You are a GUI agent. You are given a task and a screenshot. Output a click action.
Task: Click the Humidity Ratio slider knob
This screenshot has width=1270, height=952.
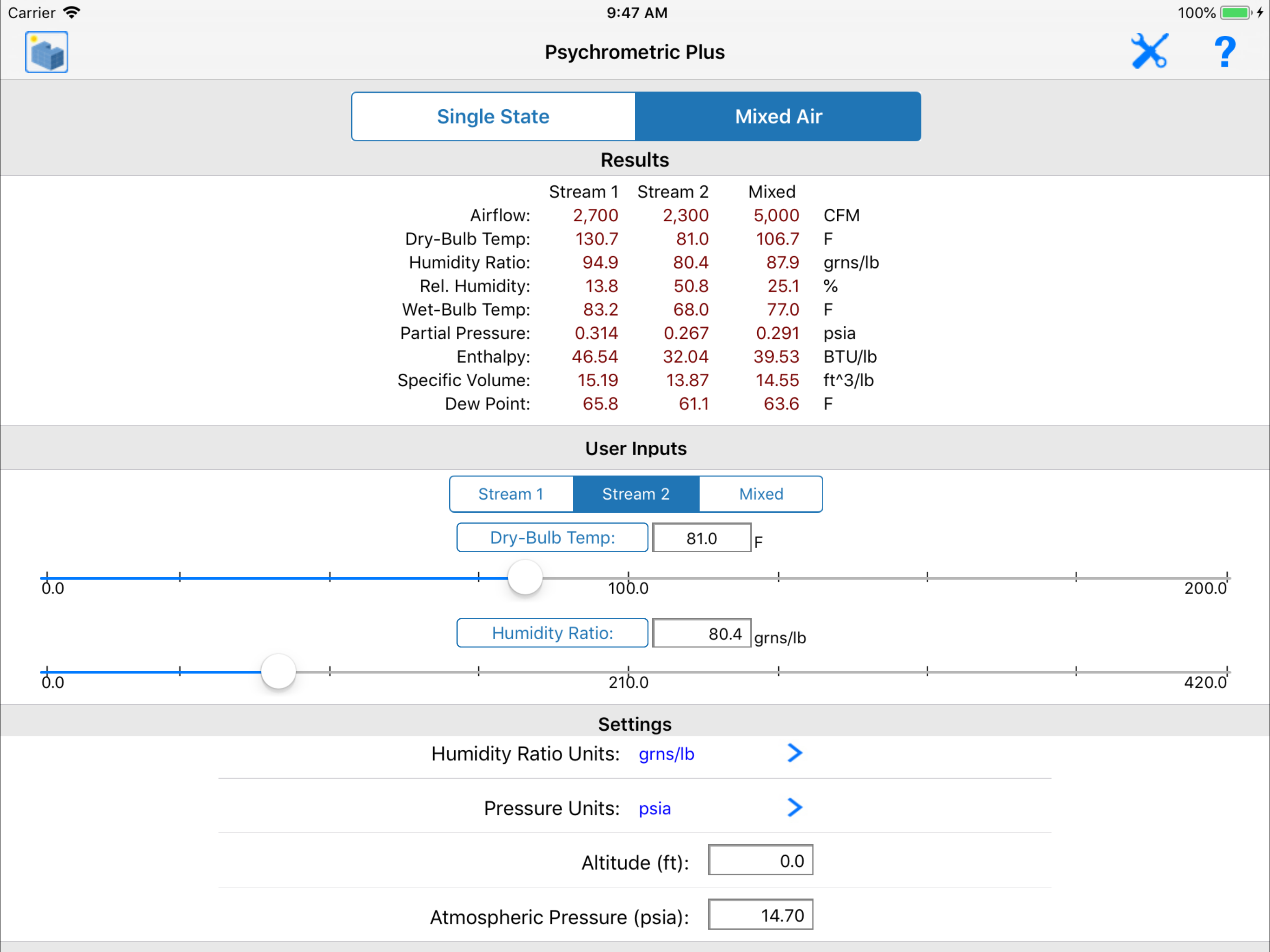[x=278, y=671]
